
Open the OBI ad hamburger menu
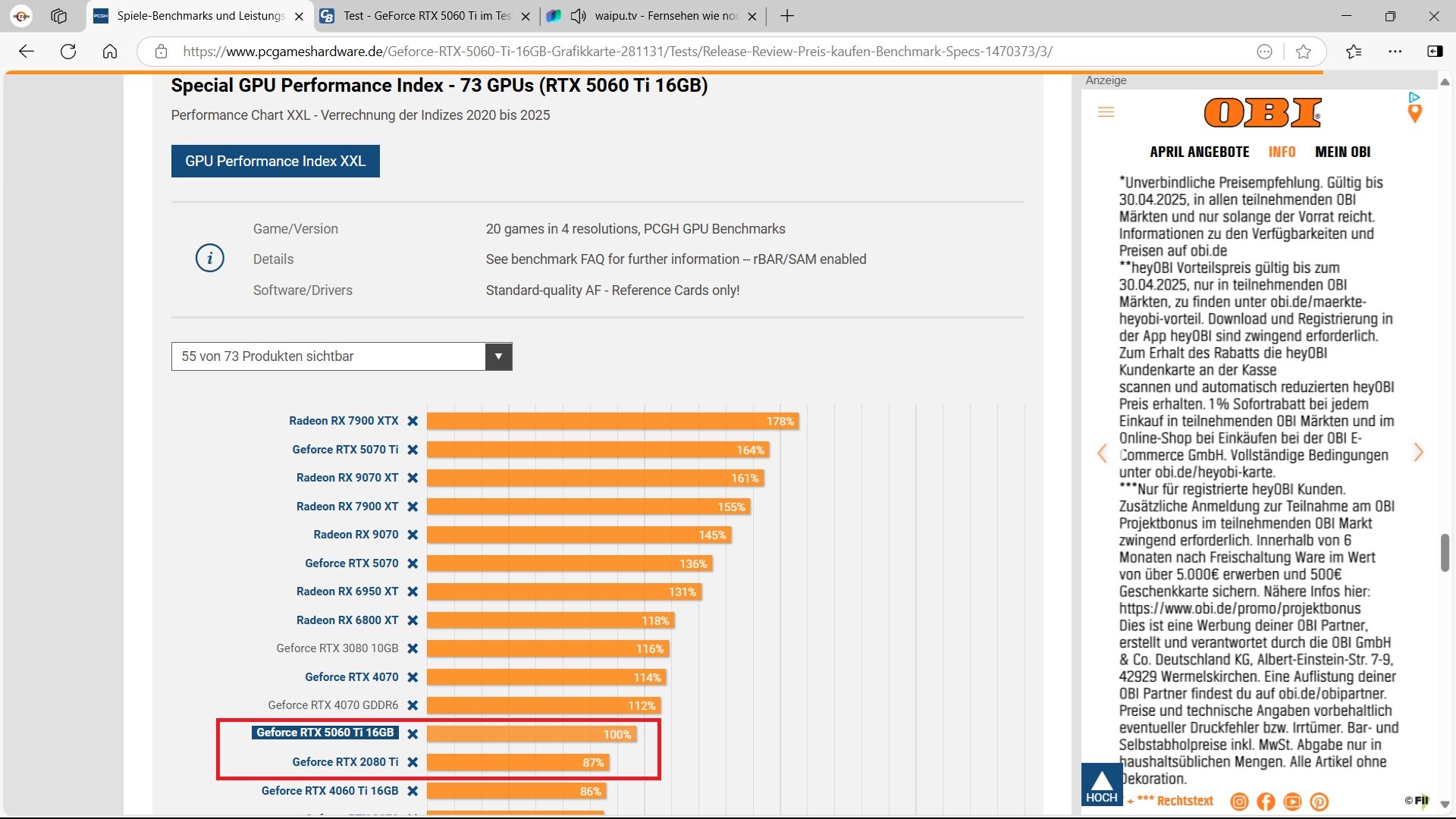(1106, 112)
